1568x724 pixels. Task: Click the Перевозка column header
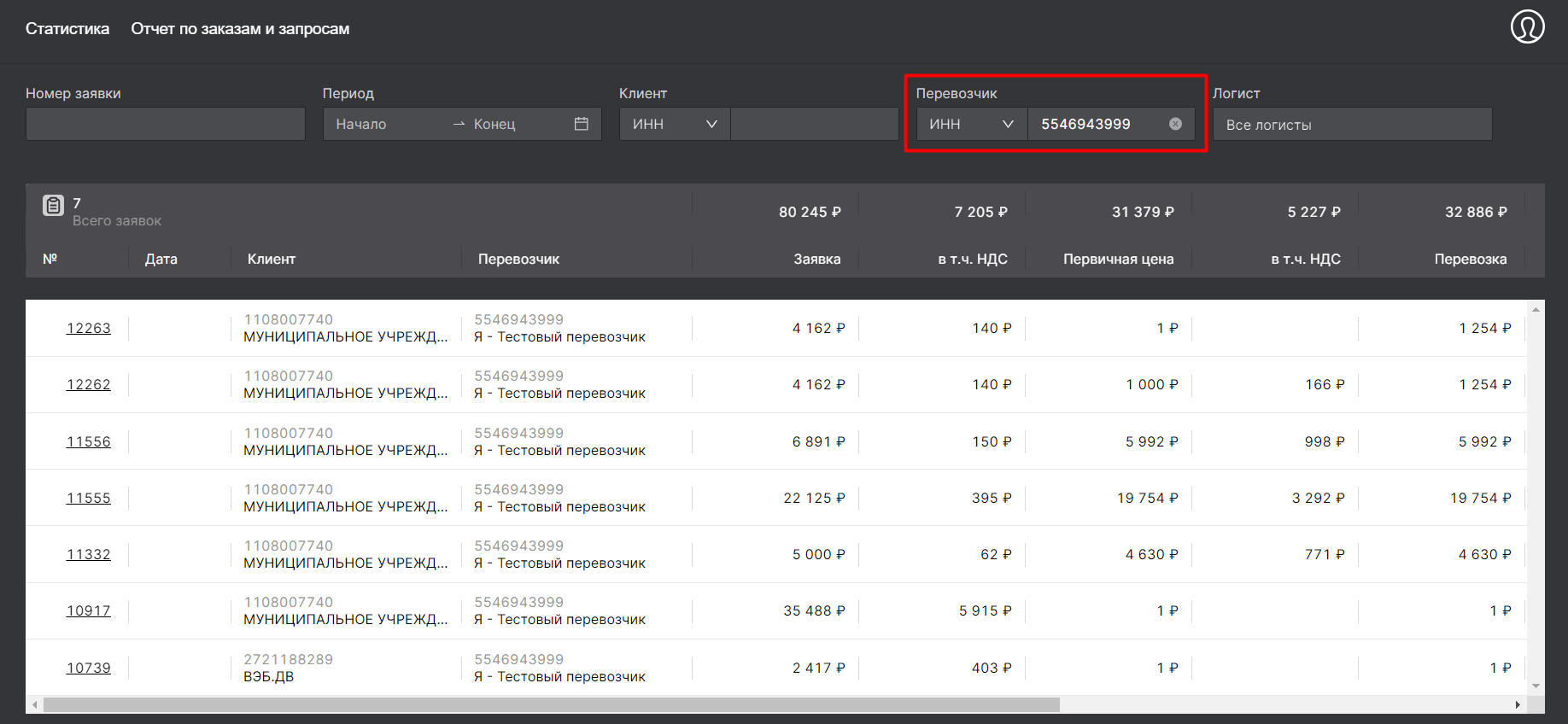tap(1470, 259)
